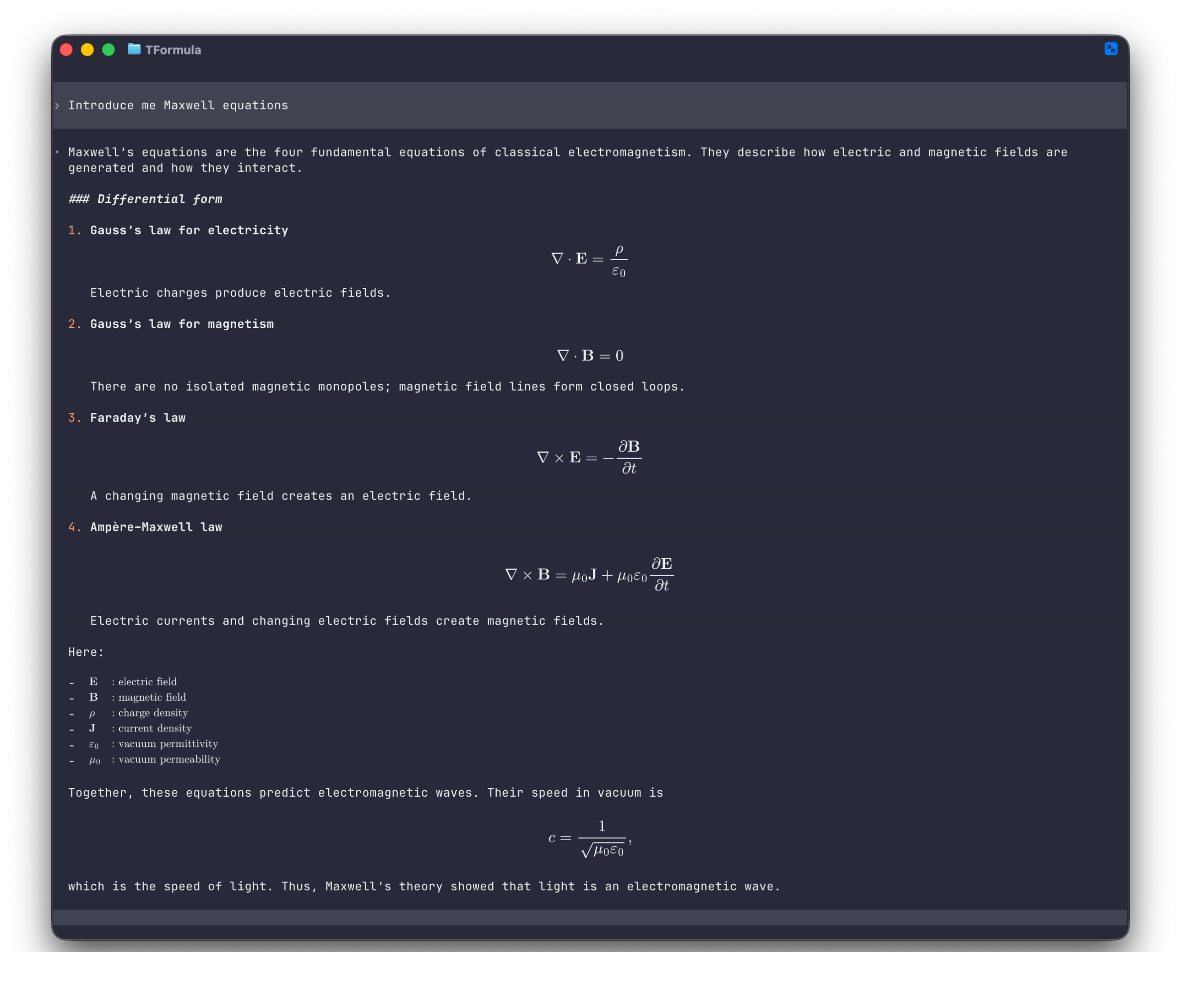The image size is (1181, 1008).
Task: Click the curl E Faraday formula
Action: tap(589, 457)
